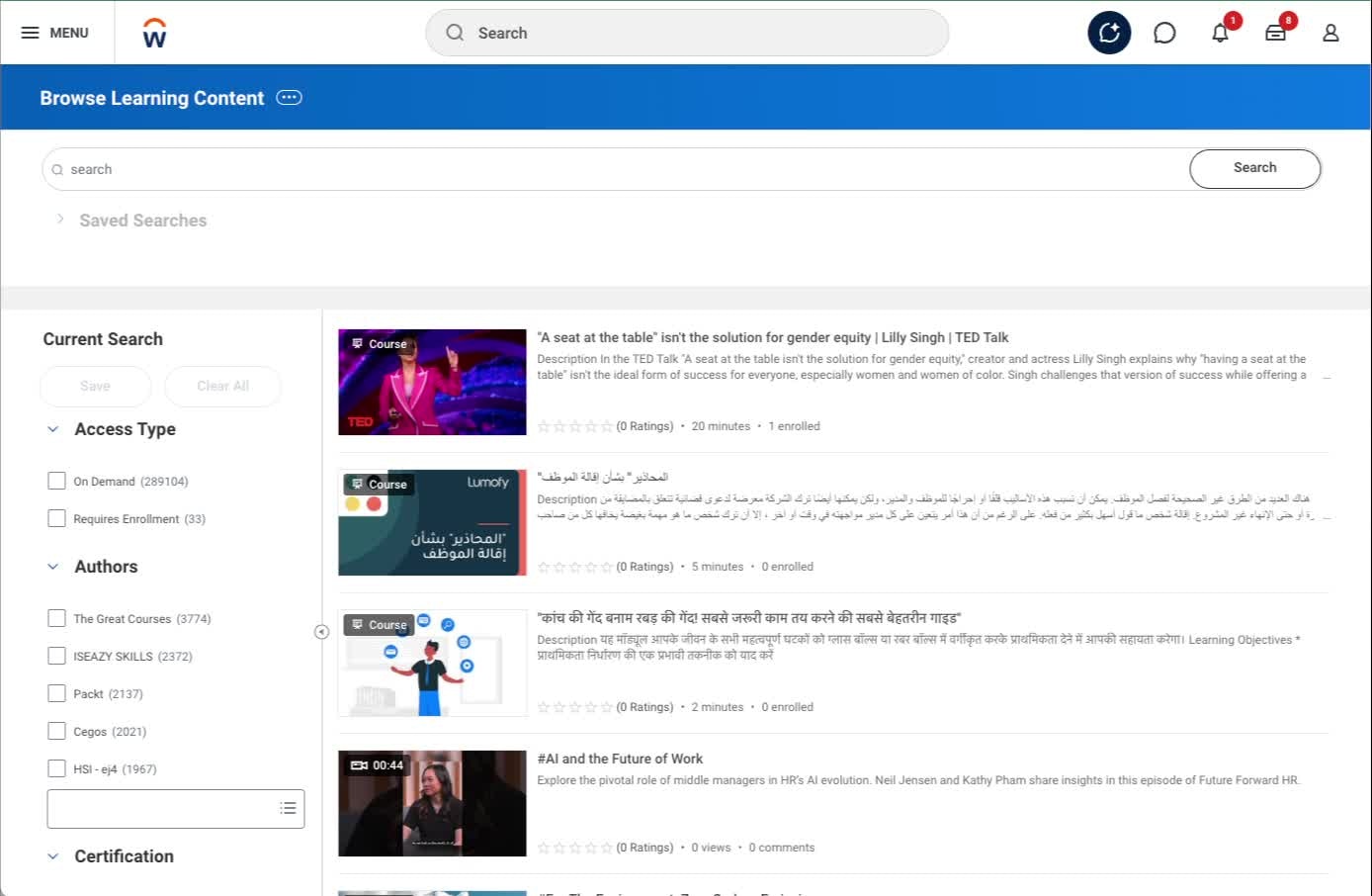The image size is (1372, 896).
Task: Open the authors list prompt icon
Action: pos(288,808)
